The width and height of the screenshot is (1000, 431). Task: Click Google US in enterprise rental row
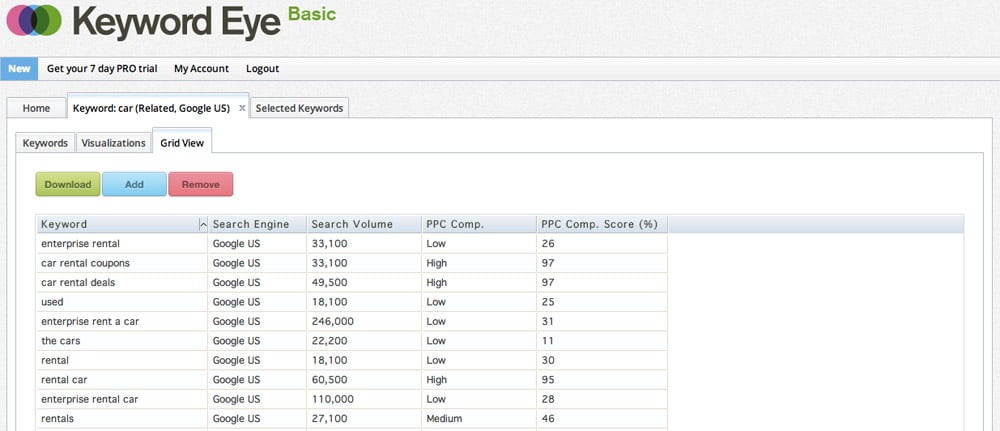(258, 244)
